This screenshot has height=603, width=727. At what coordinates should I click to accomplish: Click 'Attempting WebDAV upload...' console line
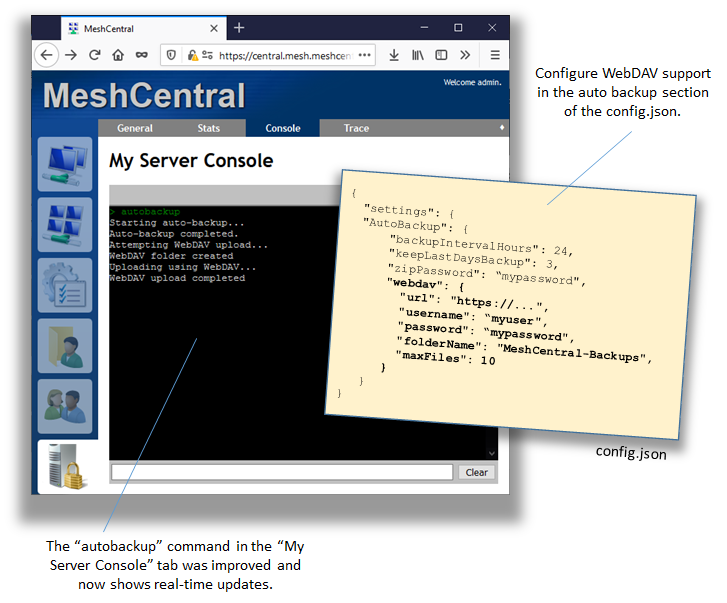coord(188,245)
